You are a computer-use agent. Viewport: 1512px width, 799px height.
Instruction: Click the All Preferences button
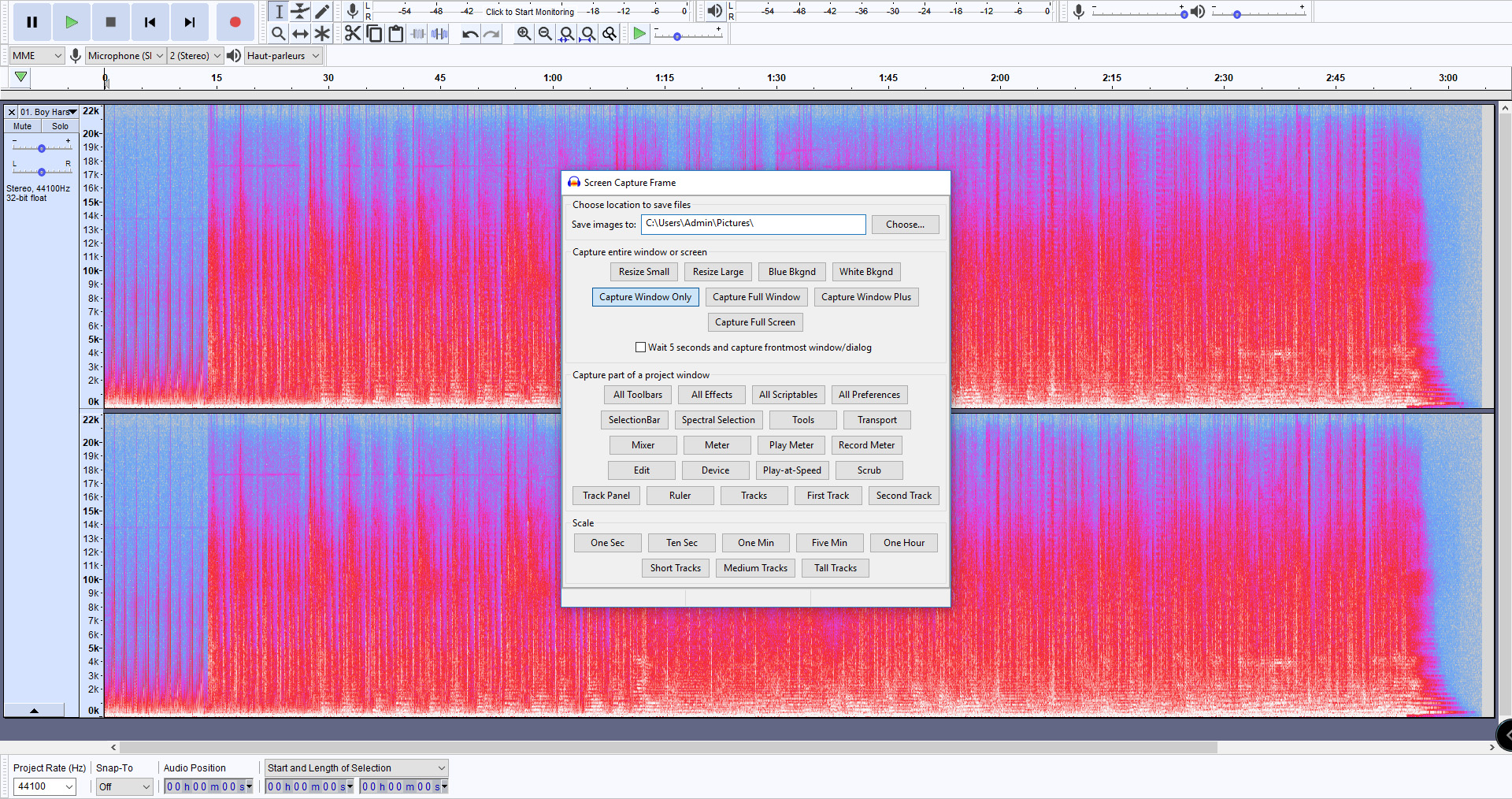click(869, 395)
